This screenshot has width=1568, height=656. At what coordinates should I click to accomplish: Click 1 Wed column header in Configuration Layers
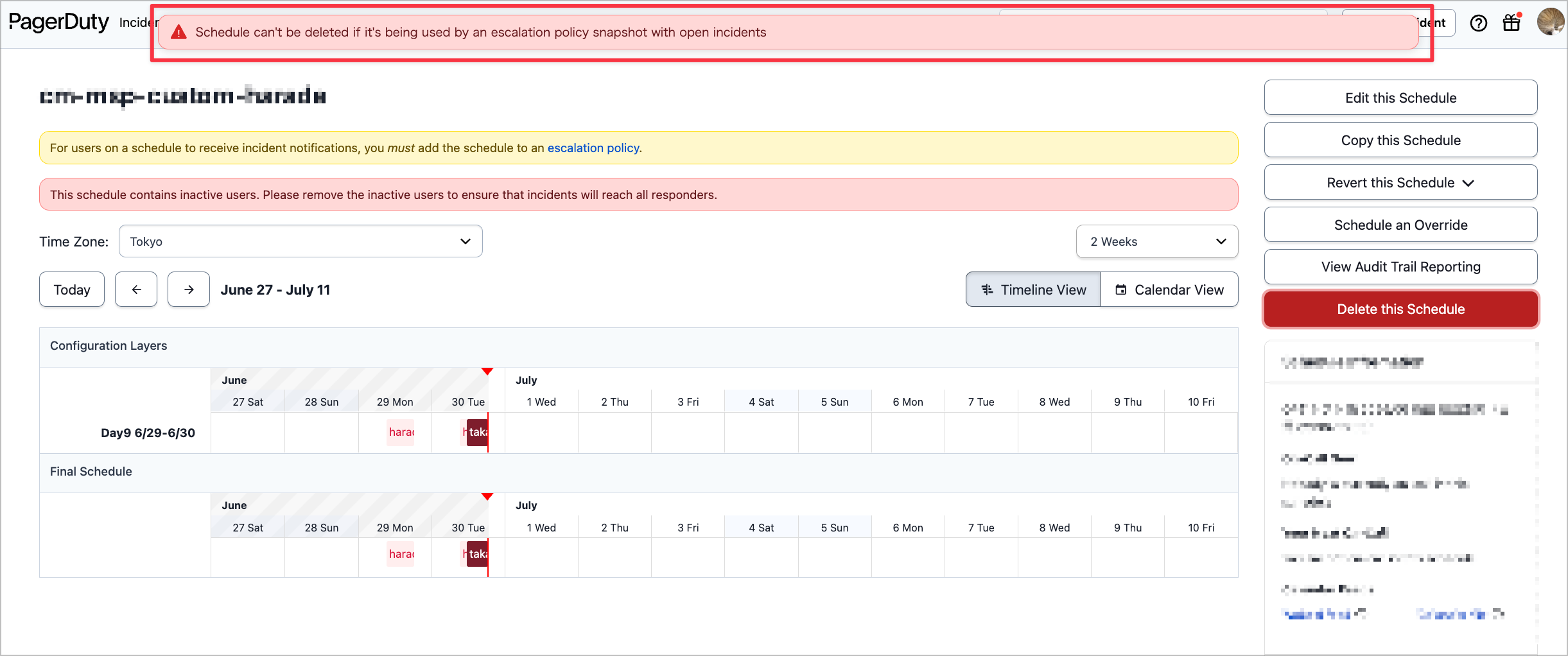541,402
